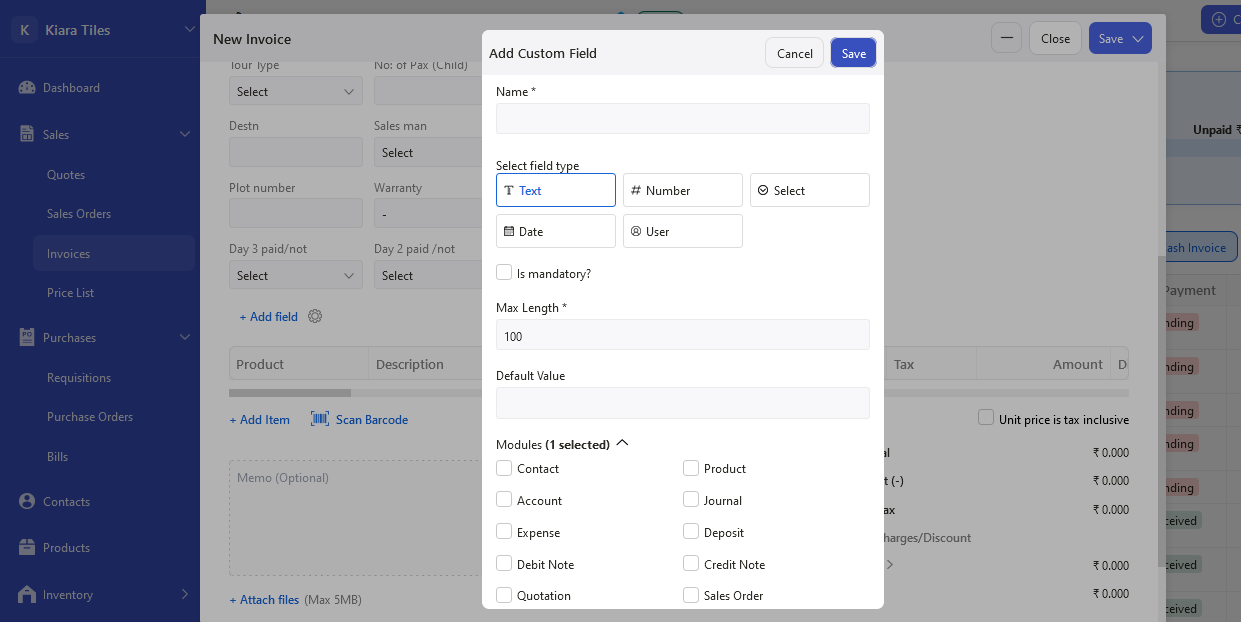Click the Scan Barcode link text
The image size is (1241, 622).
[372, 420]
